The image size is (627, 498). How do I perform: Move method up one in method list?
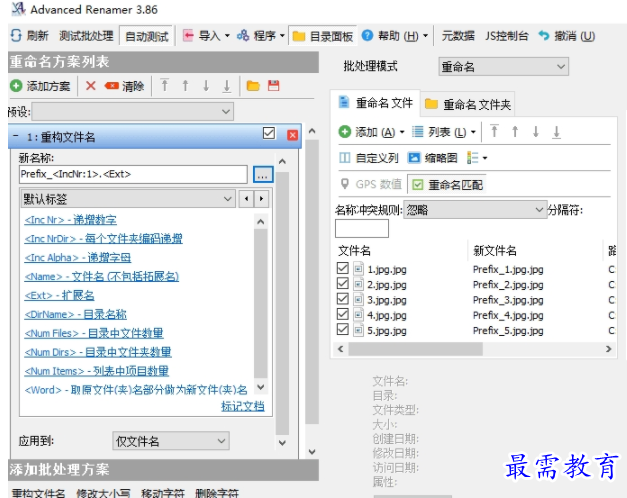tap(185, 85)
